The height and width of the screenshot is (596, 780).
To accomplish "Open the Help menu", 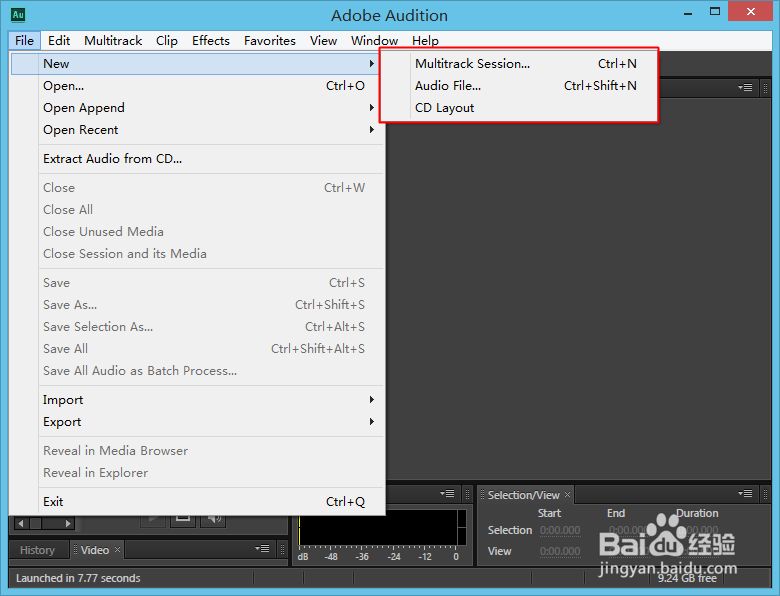I will pos(425,41).
